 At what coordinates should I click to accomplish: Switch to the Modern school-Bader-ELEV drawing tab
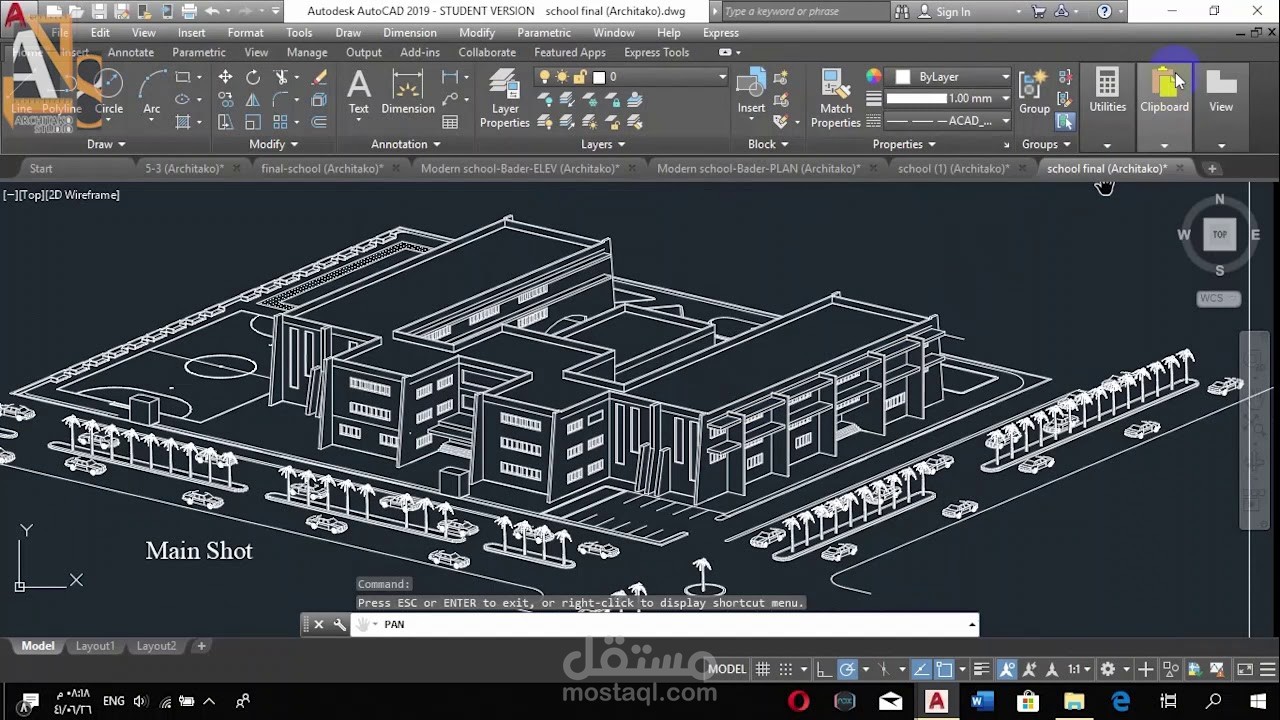click(521, 168)
